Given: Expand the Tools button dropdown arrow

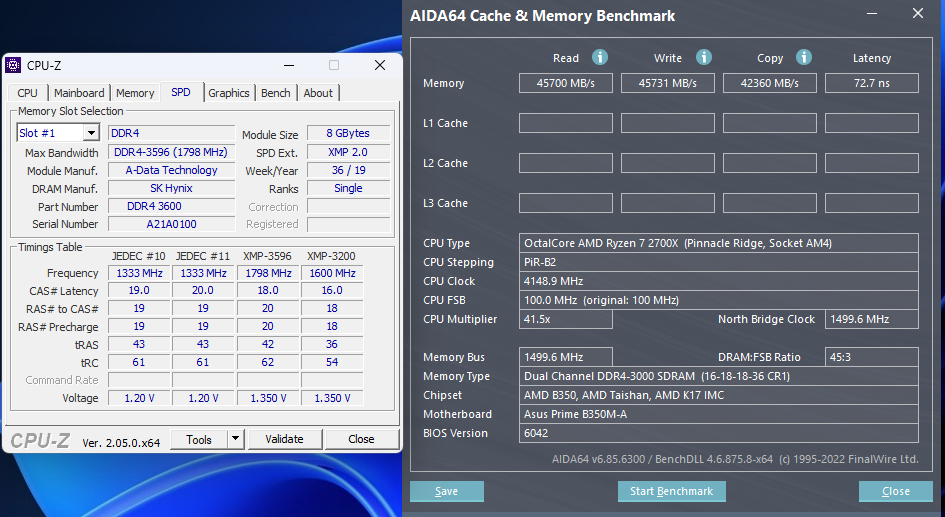Looking at the screenshot, I should coord(236,439).
